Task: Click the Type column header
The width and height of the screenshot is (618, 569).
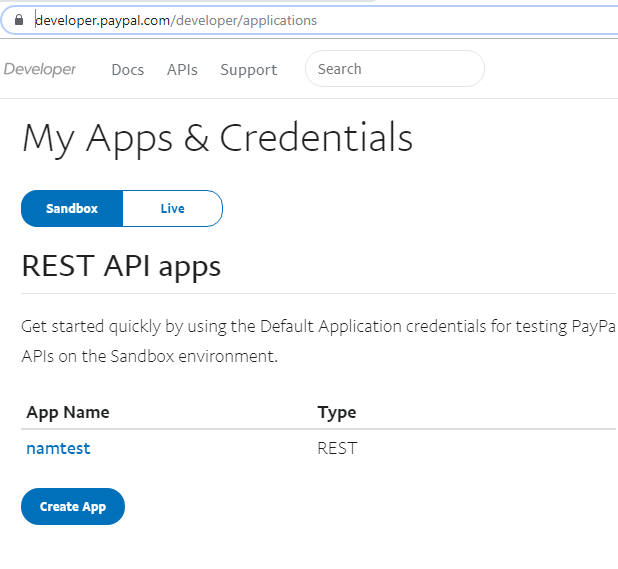Action: [x=337, y=413]
